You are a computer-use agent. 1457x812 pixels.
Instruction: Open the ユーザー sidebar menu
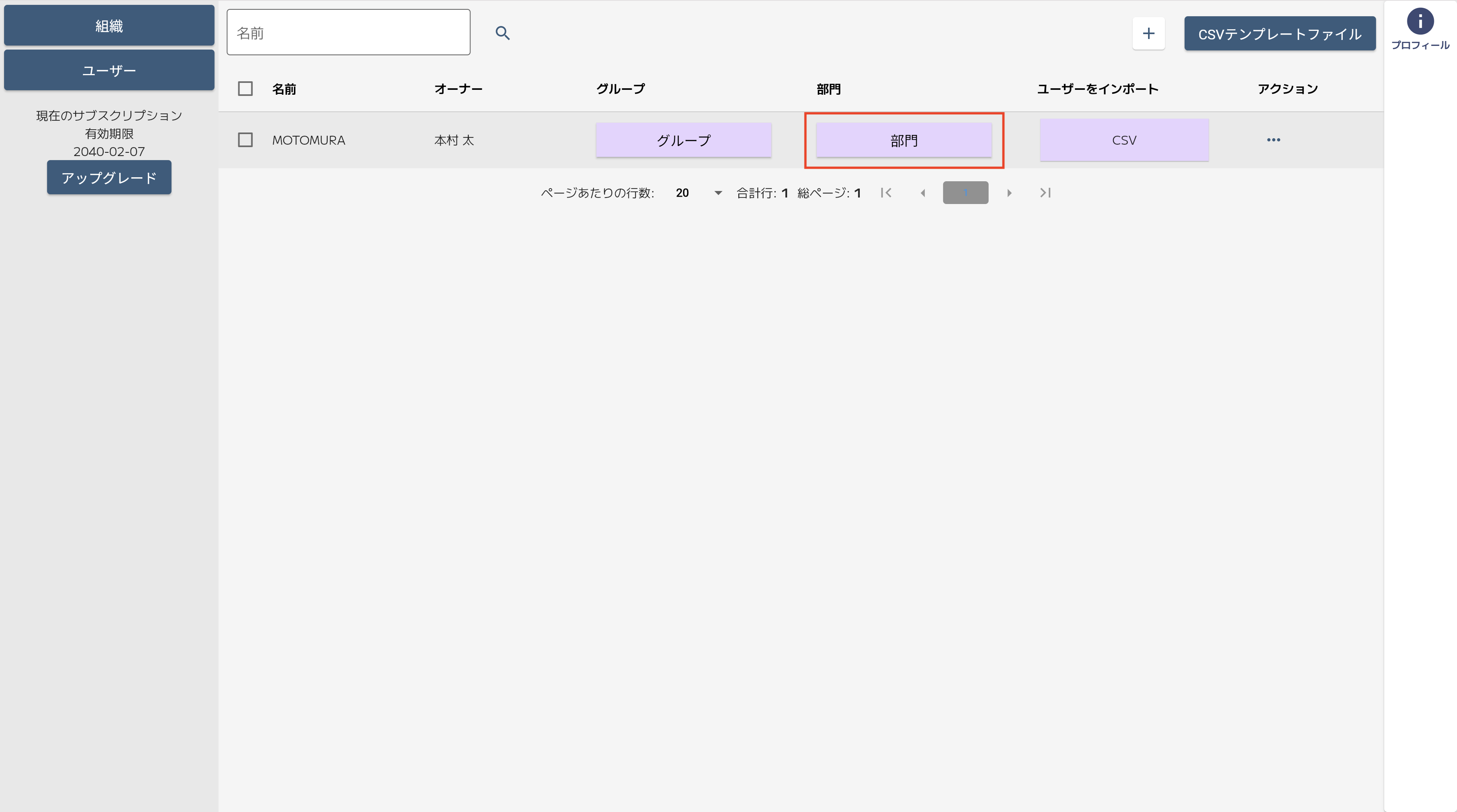coord(109,70)
